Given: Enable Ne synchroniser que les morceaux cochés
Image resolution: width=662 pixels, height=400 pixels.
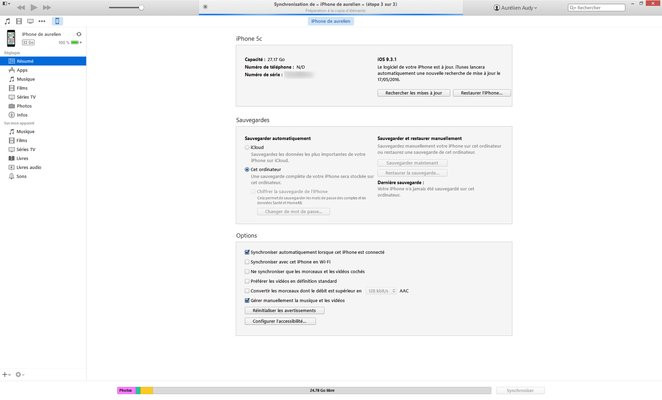Looking at the screenshot, I should (247, 272).
